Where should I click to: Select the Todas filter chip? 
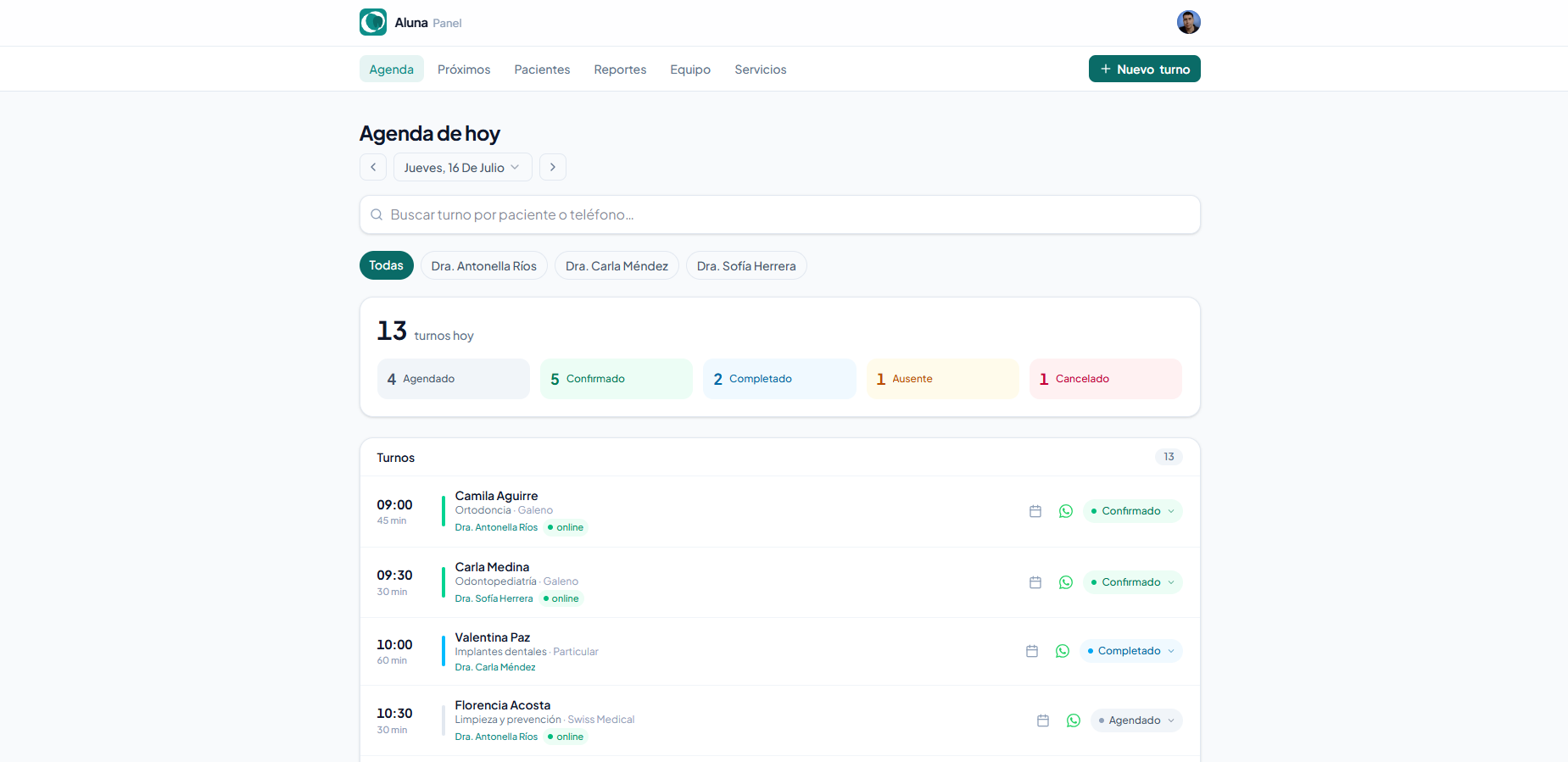(387, 265)
